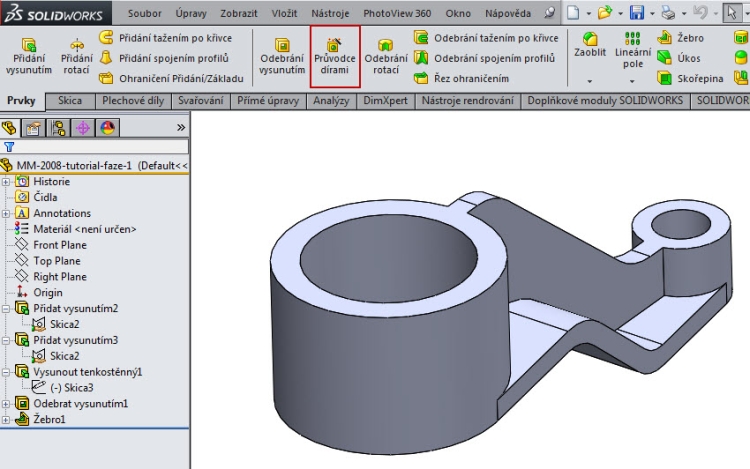The image size is (750, 469).
Task: Open the DisplayManager panel tab
Action: point(108,128)
